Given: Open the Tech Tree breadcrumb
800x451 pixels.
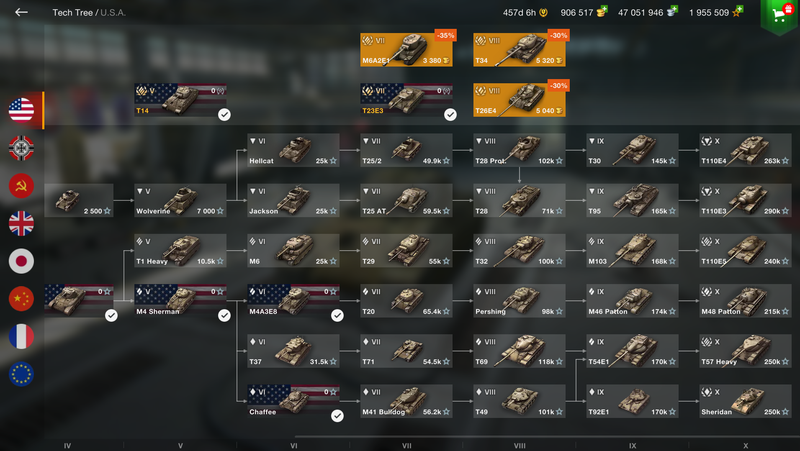Looking at the screenshot, I should (72, 12).
